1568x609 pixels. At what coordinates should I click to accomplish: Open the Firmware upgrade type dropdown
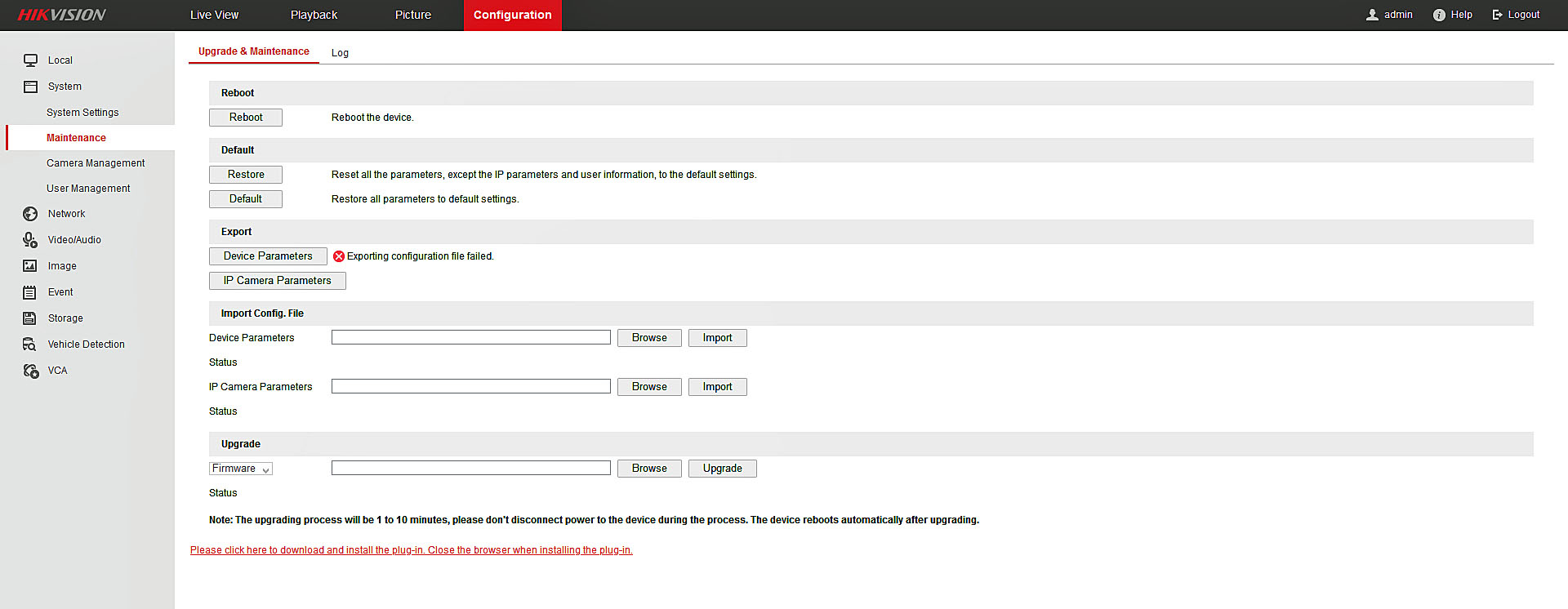click(241, 469)
